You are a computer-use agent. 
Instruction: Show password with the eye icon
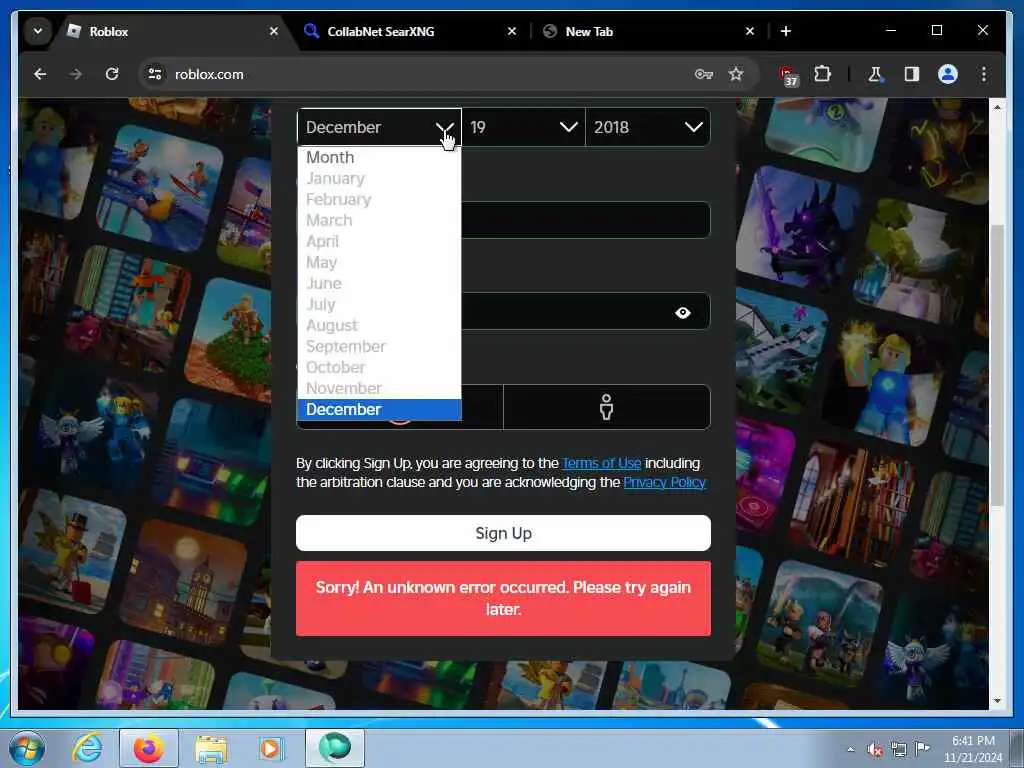pyautogui.click(x=682, y=313)
